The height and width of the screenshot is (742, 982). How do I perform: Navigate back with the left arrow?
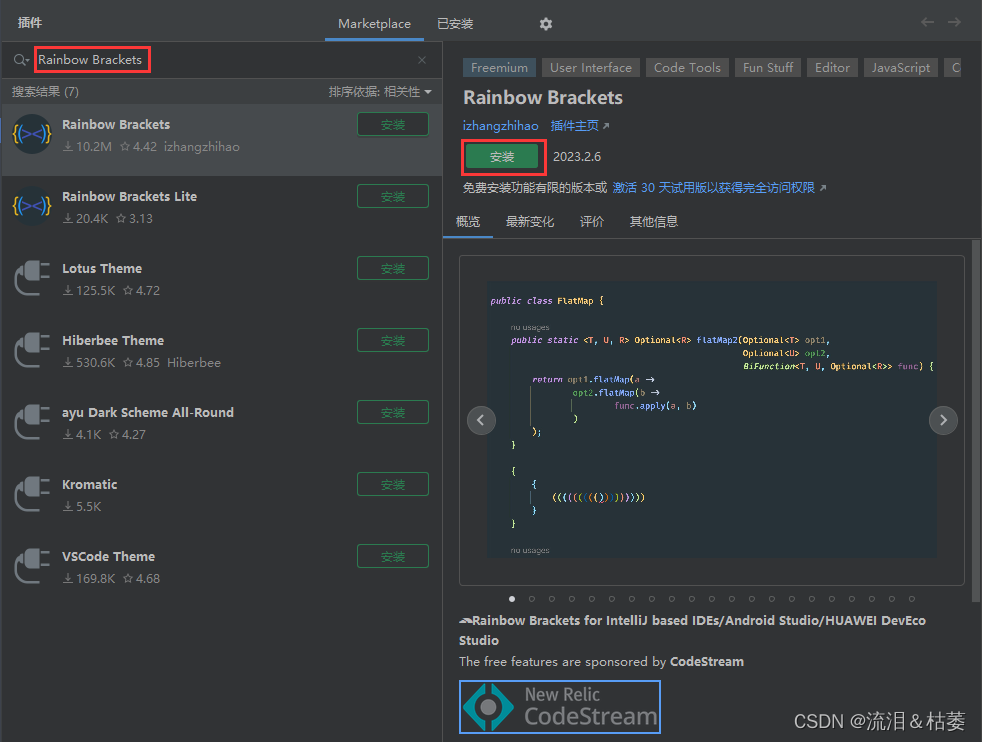(x=928, y=23)
